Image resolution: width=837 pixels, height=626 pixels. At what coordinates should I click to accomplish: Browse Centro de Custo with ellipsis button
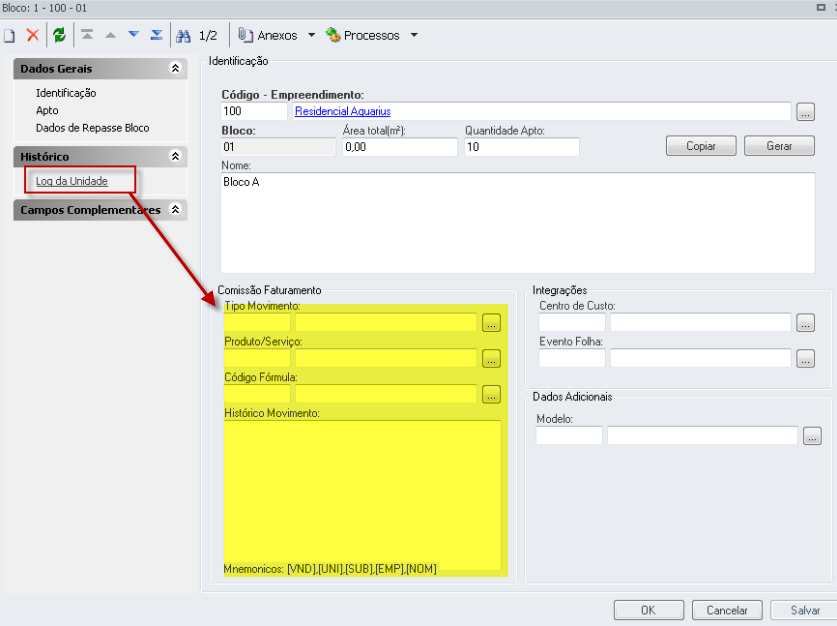click(806, 323)
